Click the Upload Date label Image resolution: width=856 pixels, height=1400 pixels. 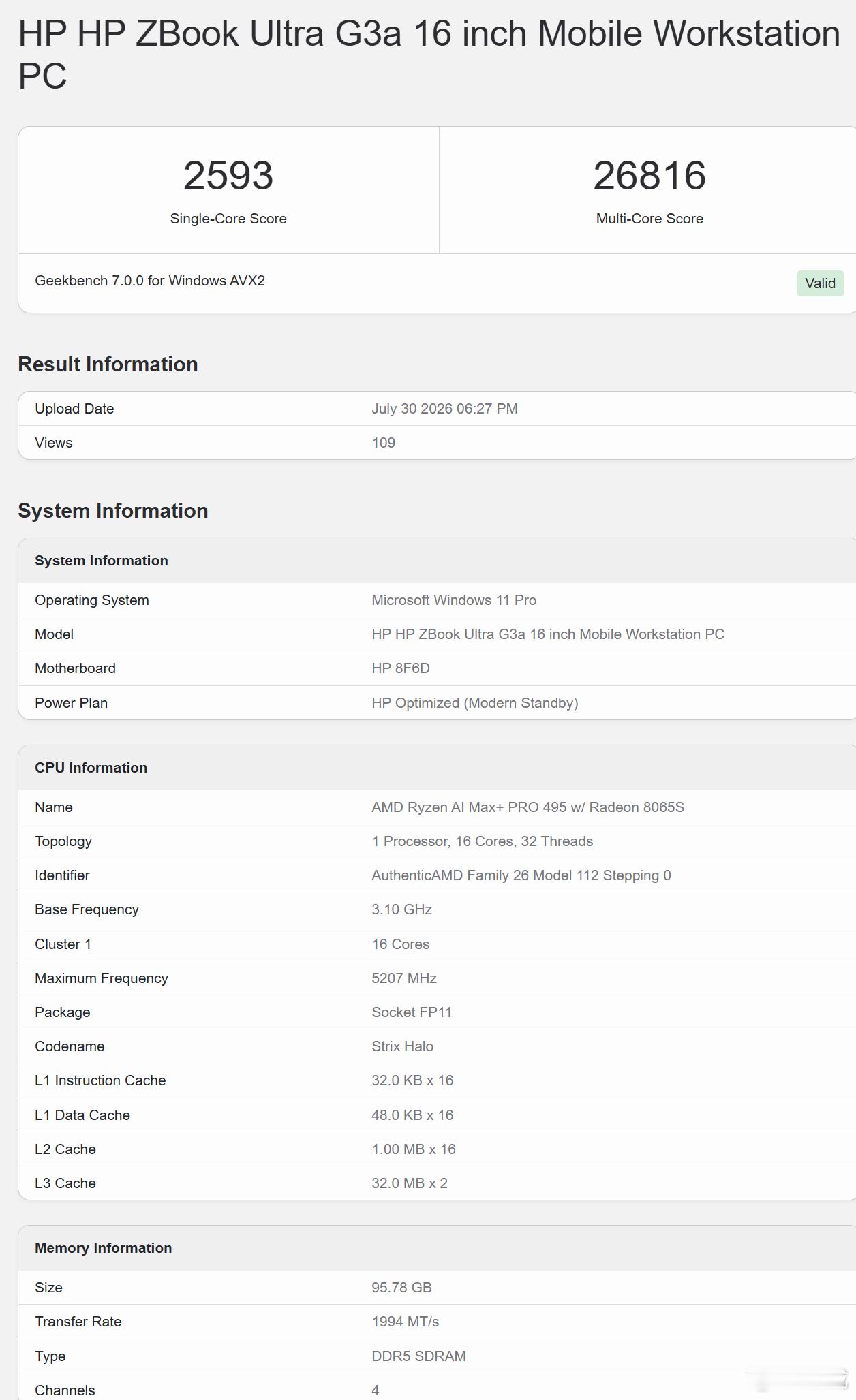pyautogui.click(x=74, y=409)
